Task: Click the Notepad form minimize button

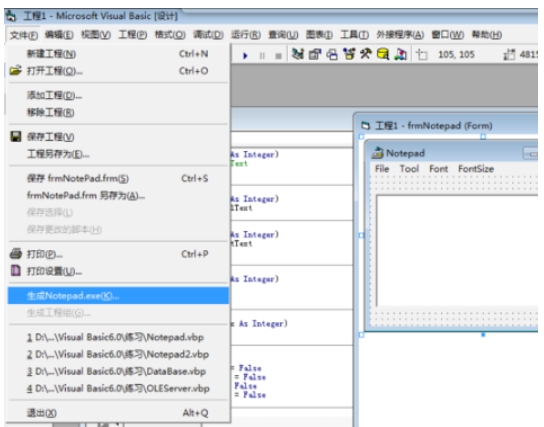Action: (530, 154)
